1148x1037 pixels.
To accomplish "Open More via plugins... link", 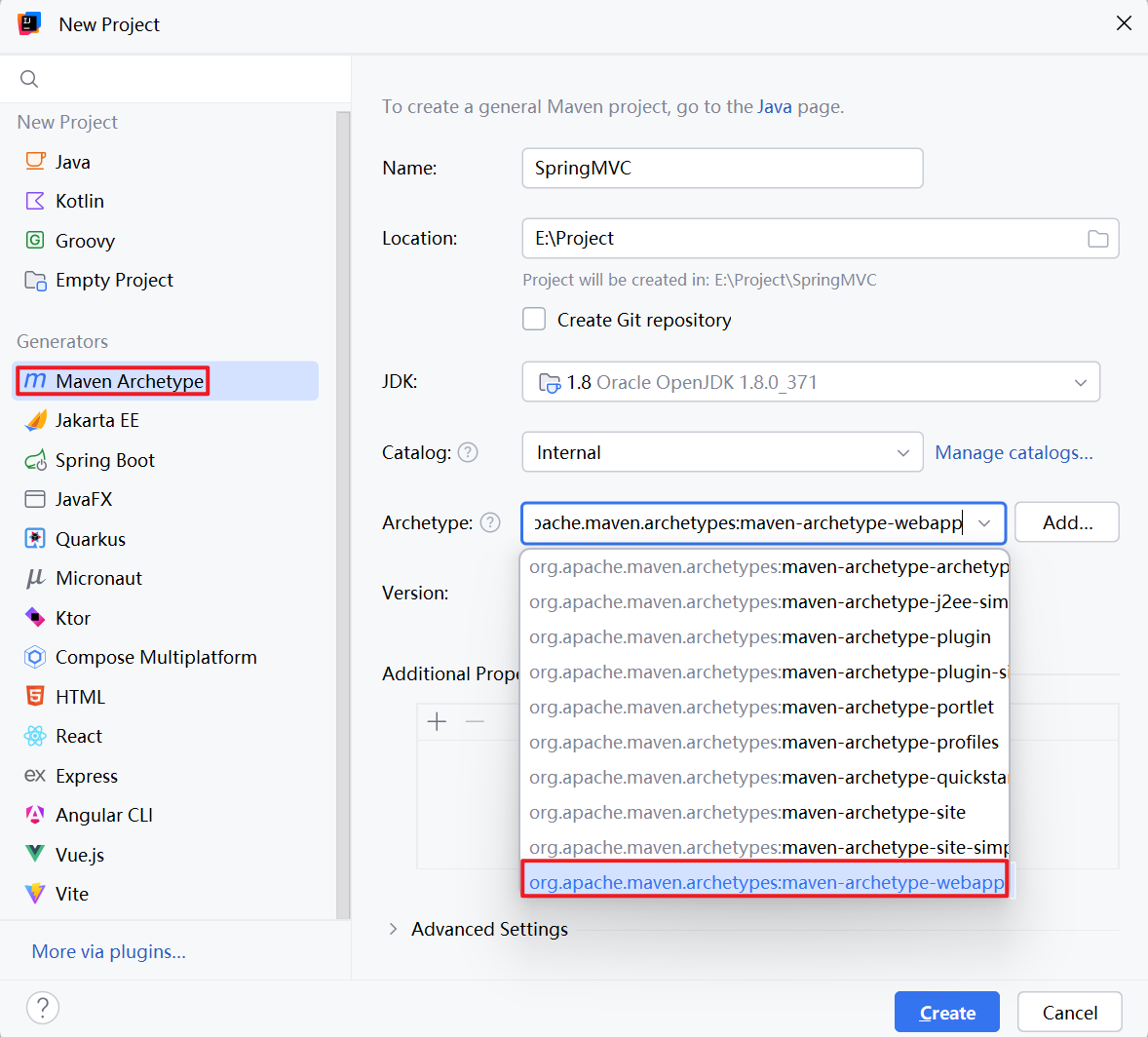I will tap(108, 951).
